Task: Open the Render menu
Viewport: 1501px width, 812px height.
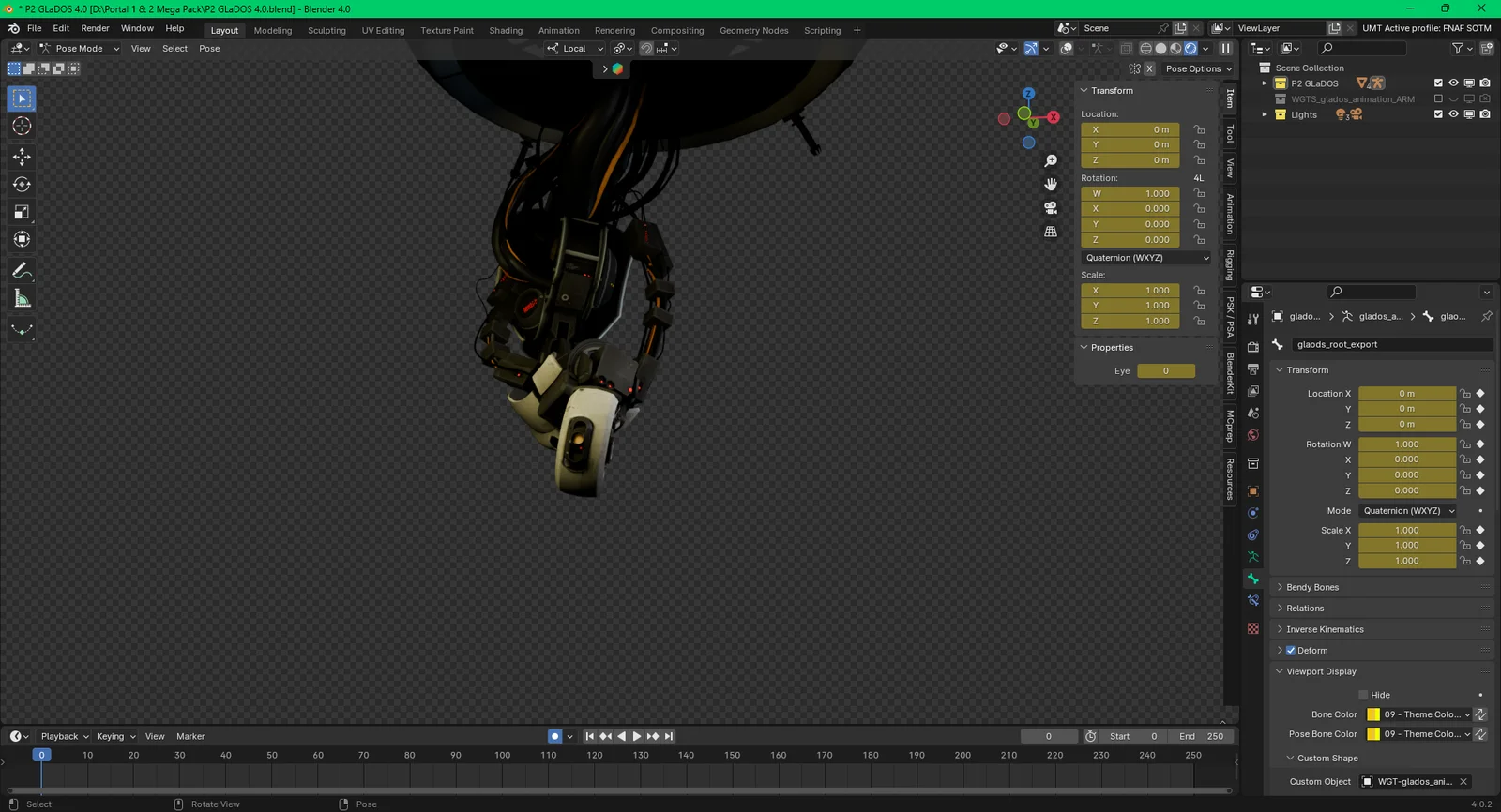Action: pos(95,28)
